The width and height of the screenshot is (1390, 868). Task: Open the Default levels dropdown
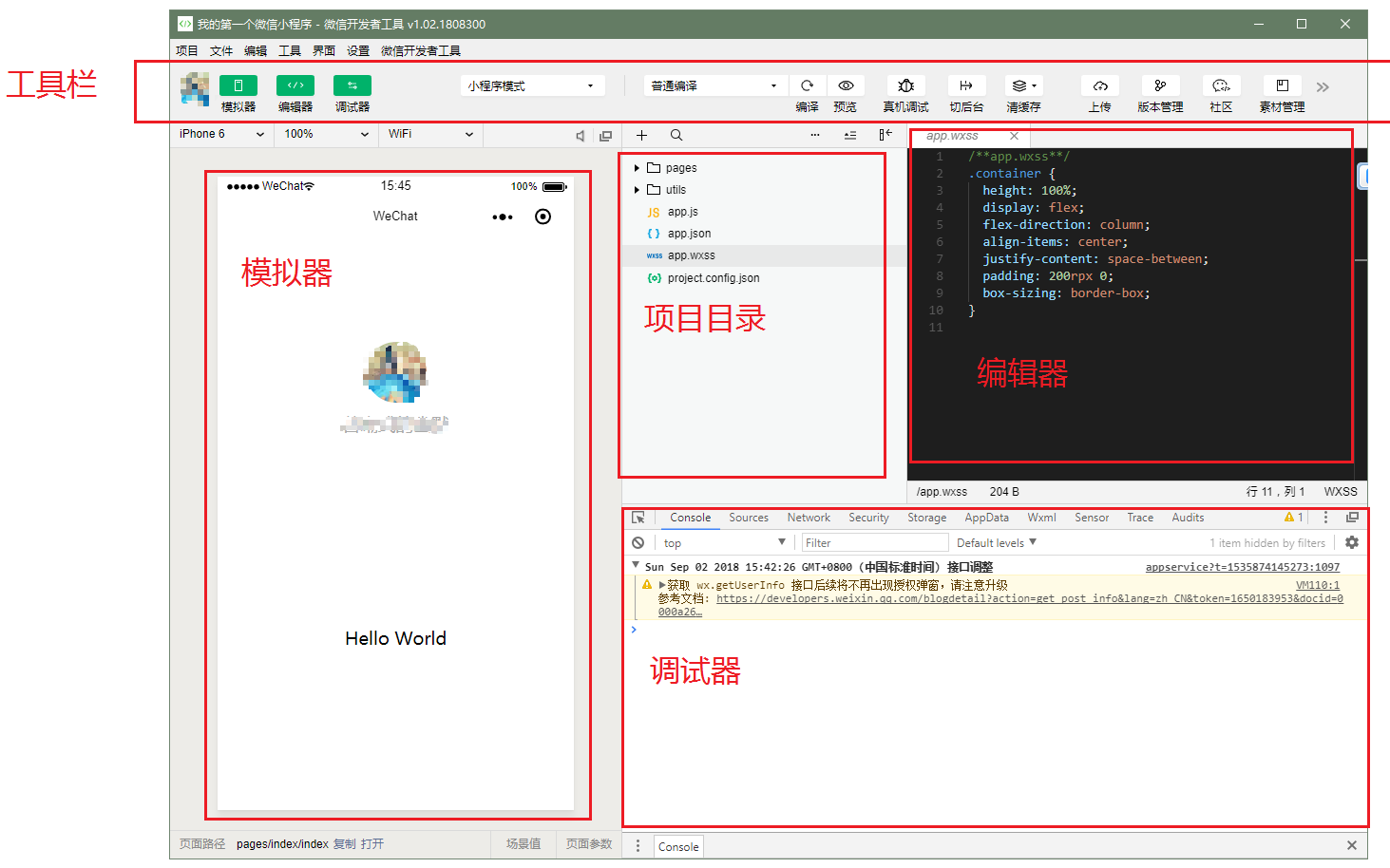click(x=996, y=543)
